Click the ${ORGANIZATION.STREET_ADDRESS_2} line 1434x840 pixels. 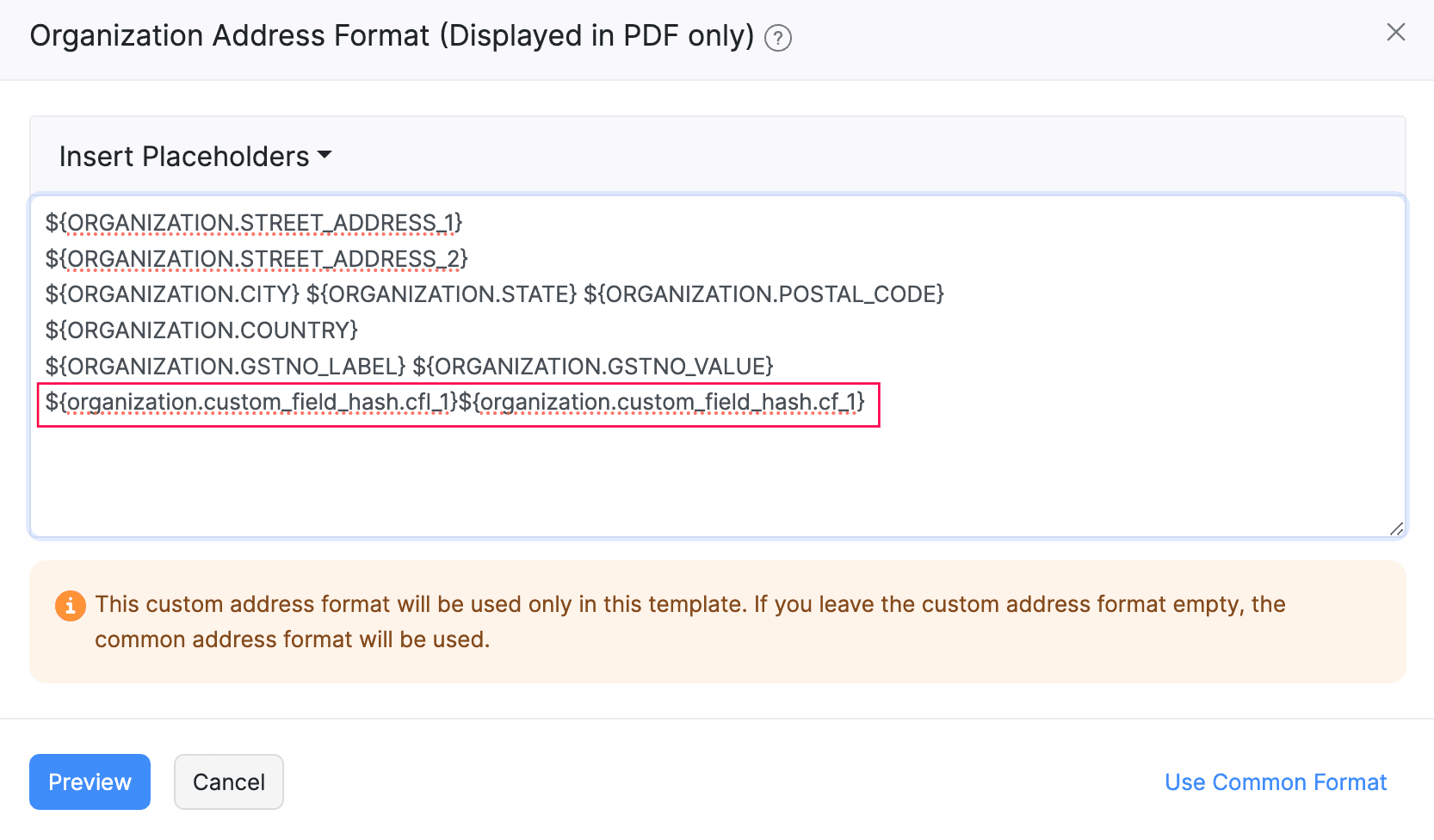(257, 259)
